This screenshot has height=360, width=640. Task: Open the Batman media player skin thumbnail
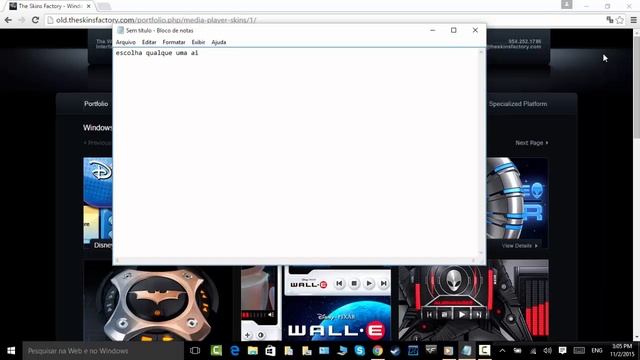[x=157, y=301]
